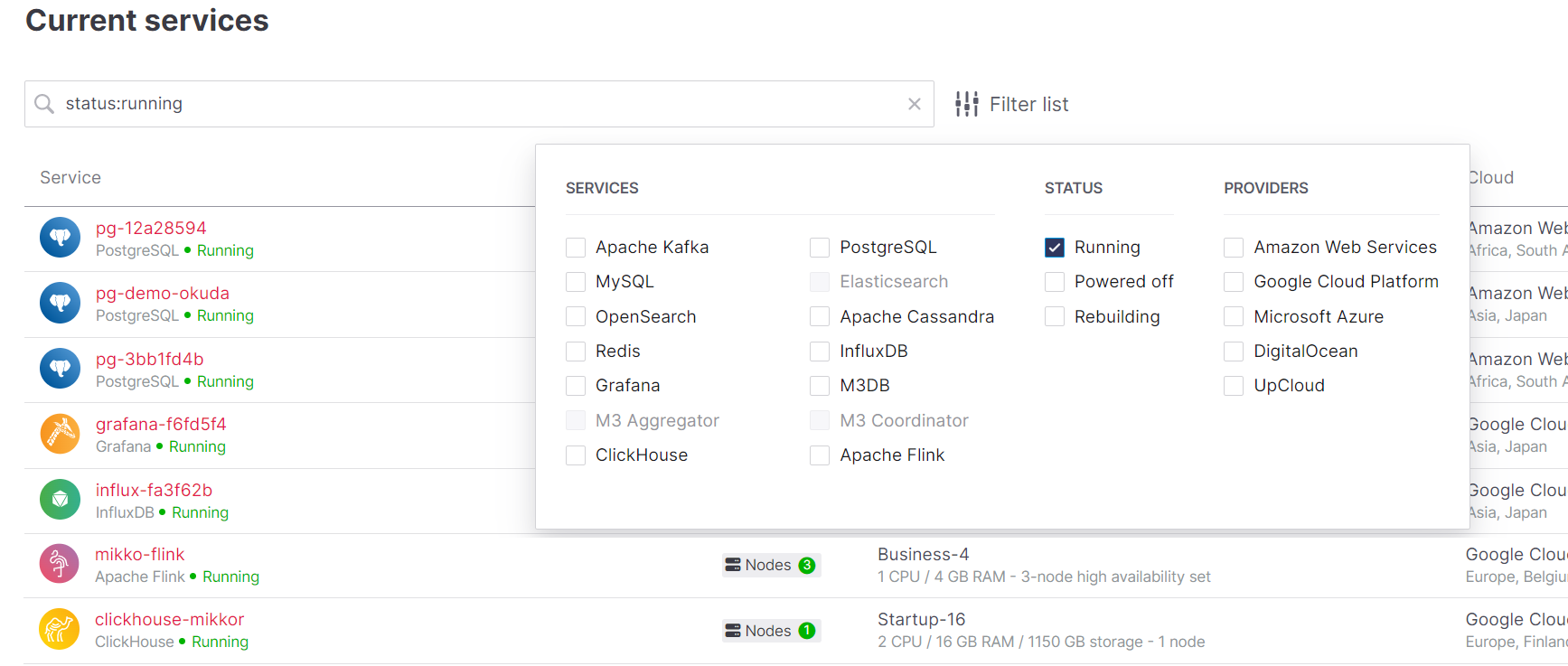Click the status:running search field
Screen dimensions: 1568x666
(479, 104)
